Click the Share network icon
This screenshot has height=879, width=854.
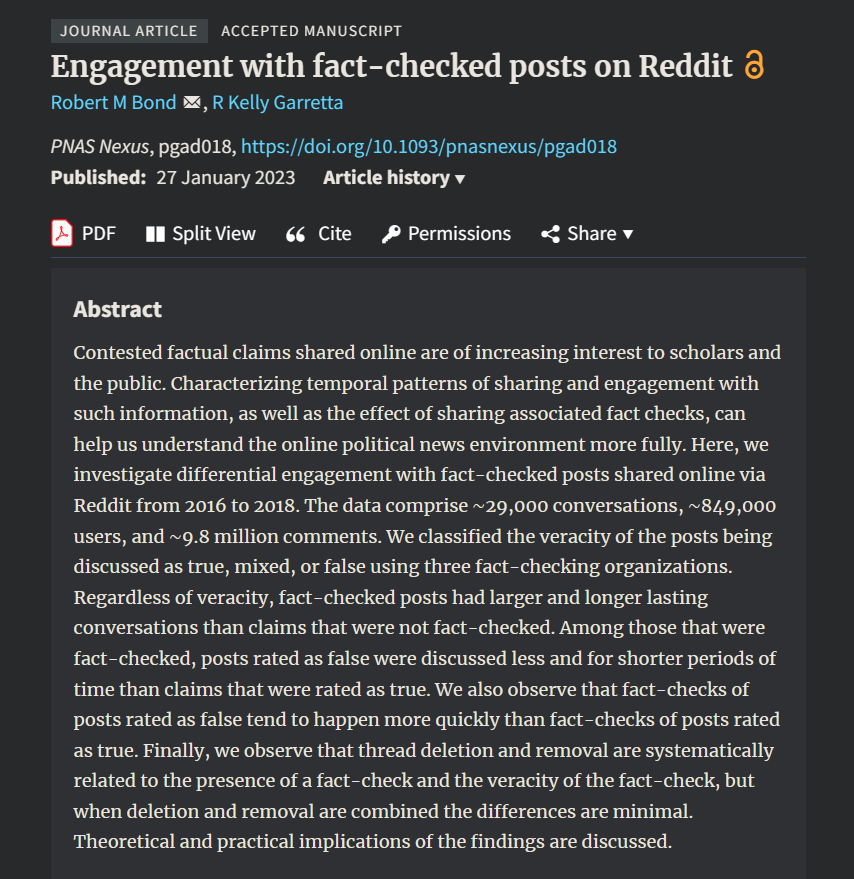(551, 234)
